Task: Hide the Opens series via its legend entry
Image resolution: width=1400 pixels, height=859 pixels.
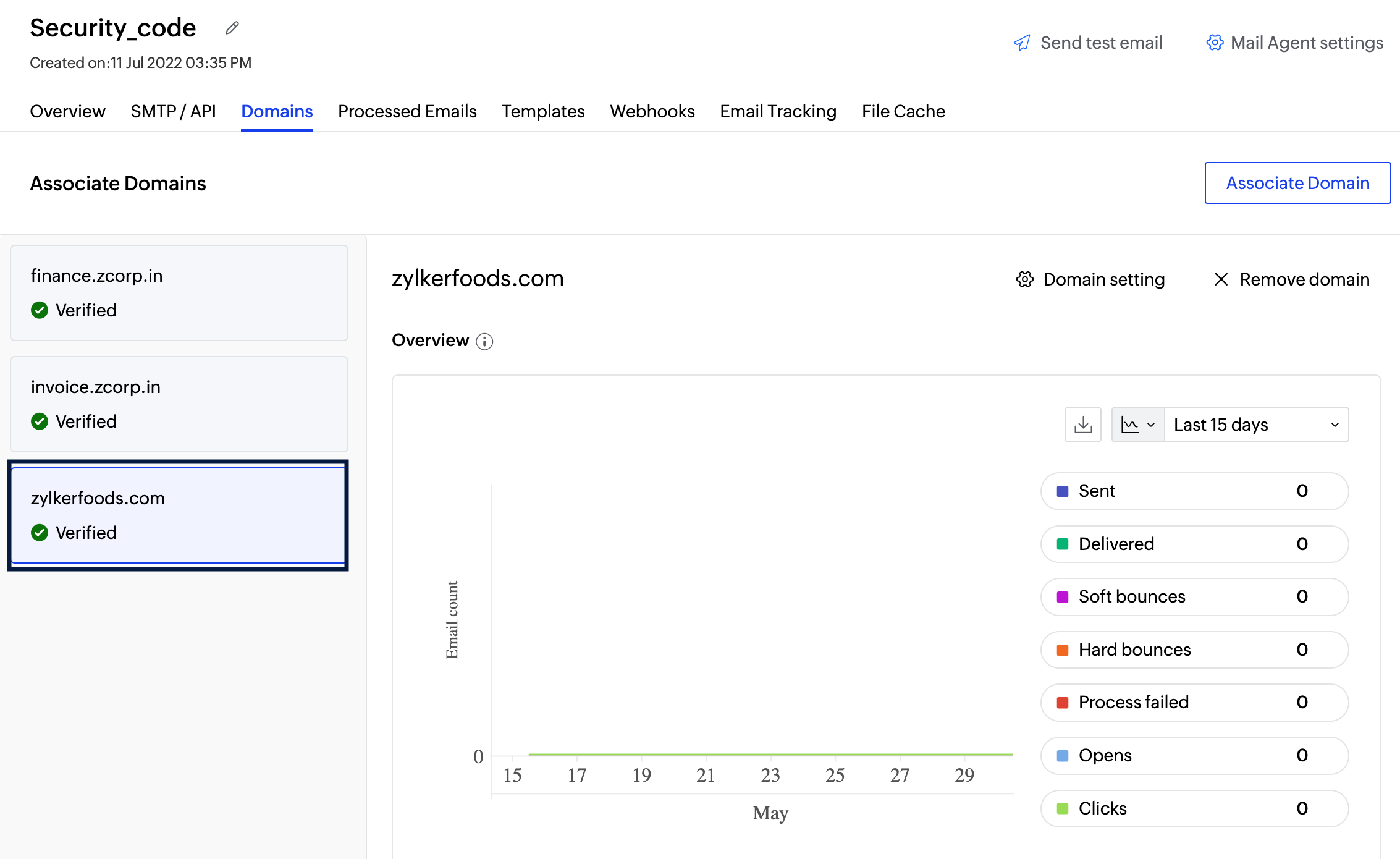Action: coord(1194,755)
